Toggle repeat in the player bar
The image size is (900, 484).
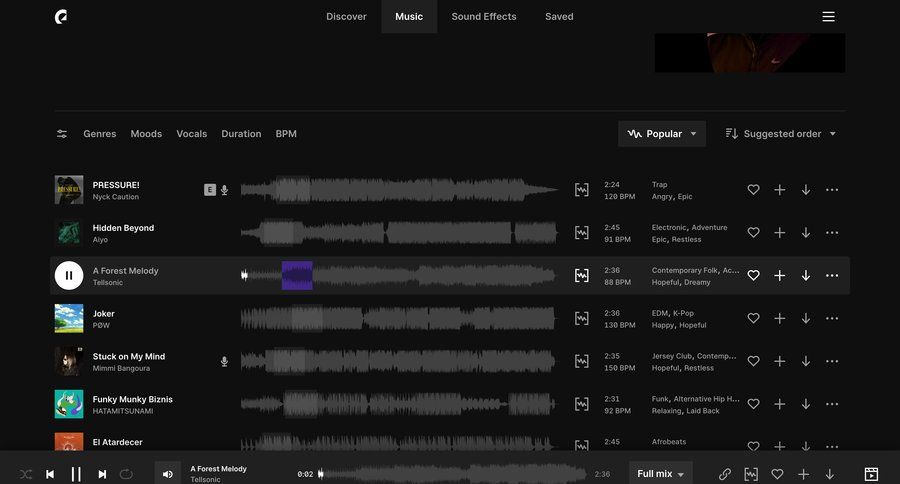tap(126, 474)
